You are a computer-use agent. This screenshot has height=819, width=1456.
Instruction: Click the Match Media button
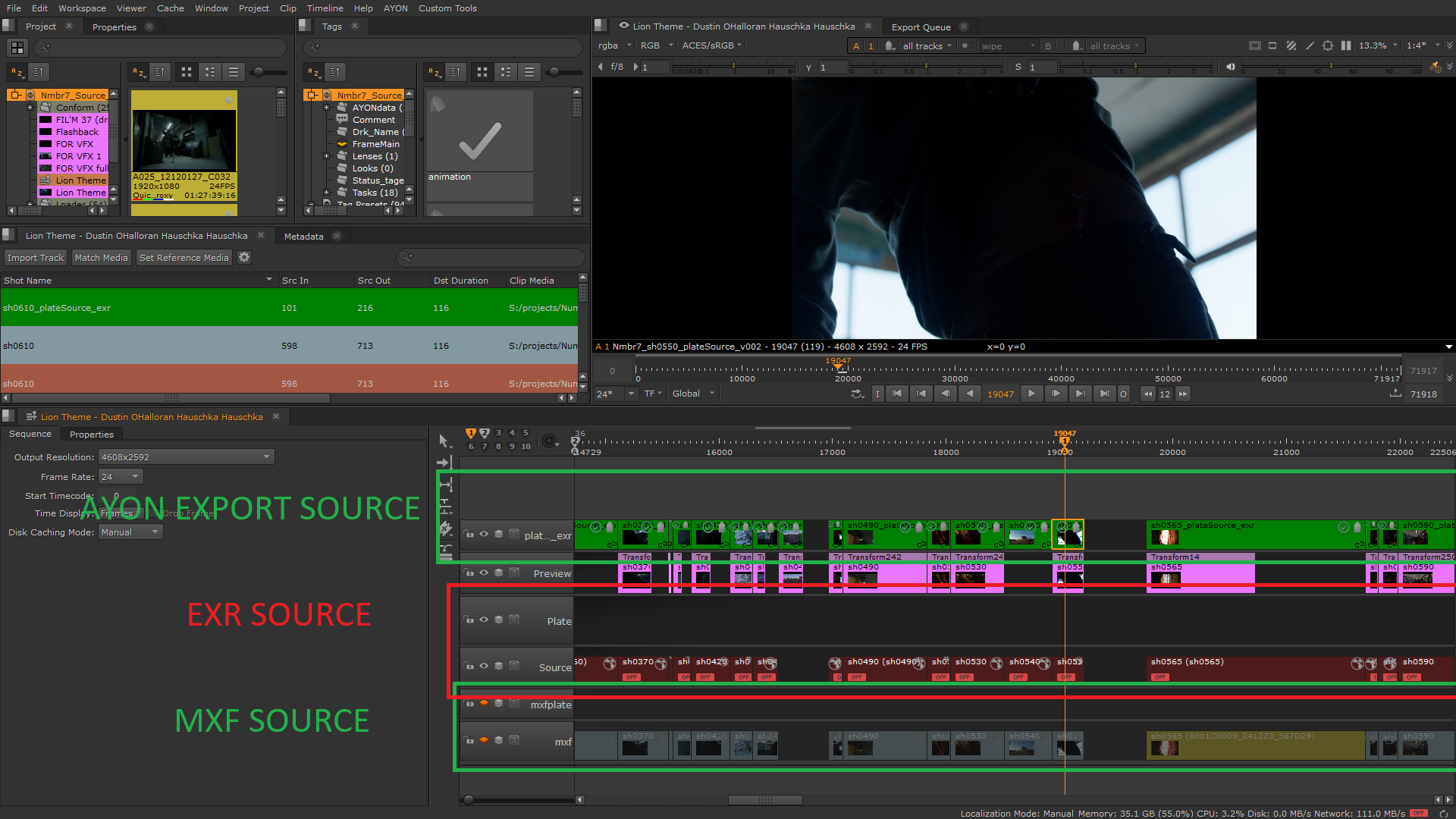102,258
